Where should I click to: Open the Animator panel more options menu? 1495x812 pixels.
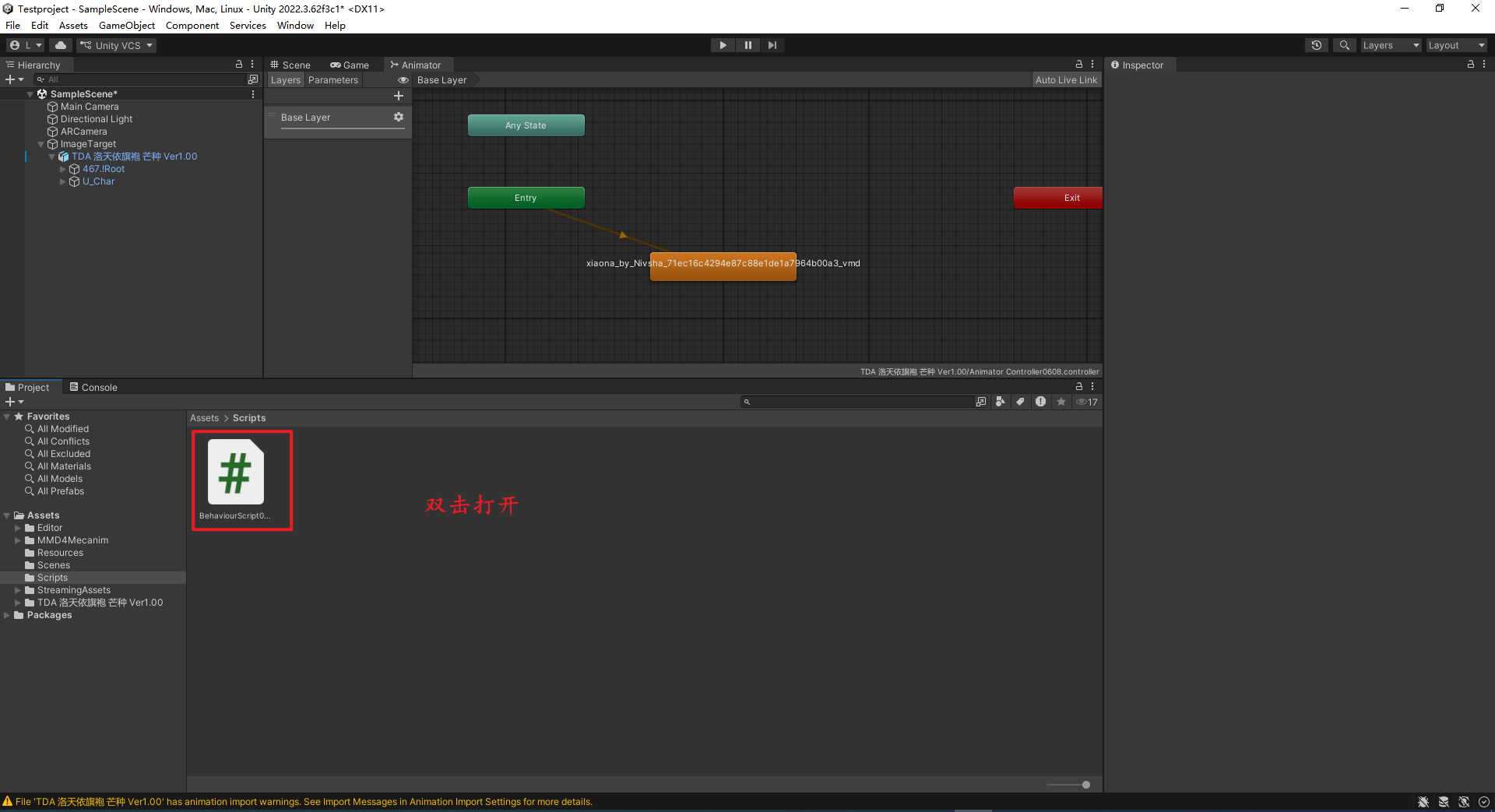pyautogui.click(x=1092, y=65)
